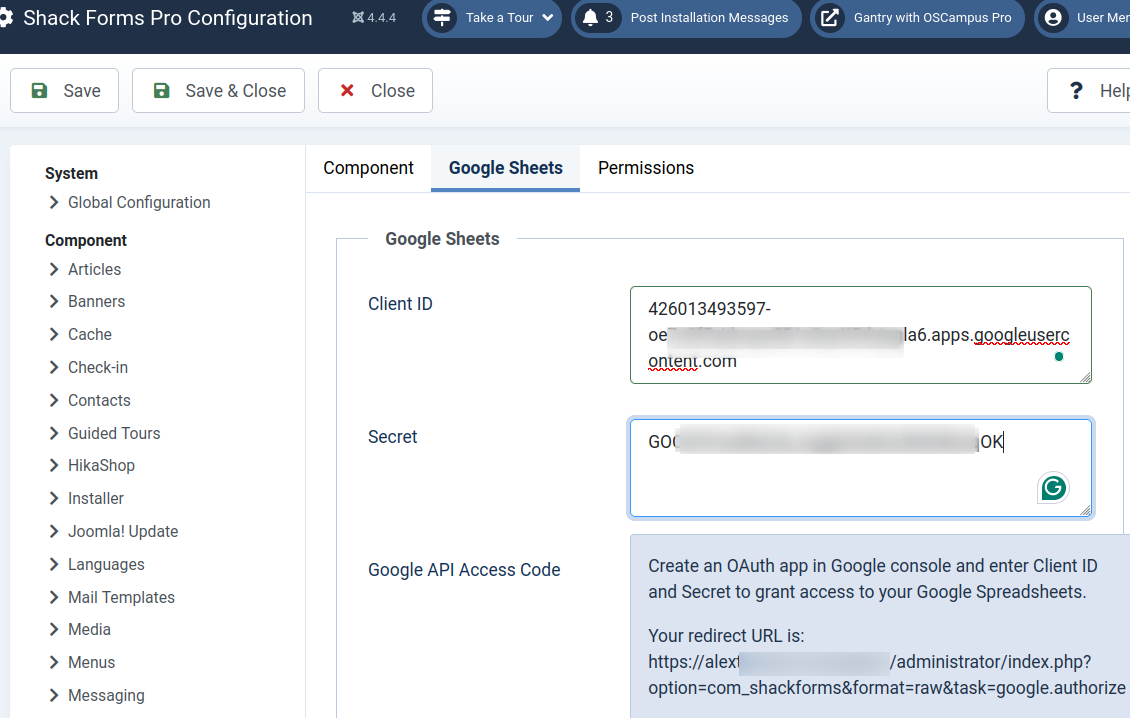Click the red X close icon
This screenshot has height=718, width=1130.
point(347,91)
